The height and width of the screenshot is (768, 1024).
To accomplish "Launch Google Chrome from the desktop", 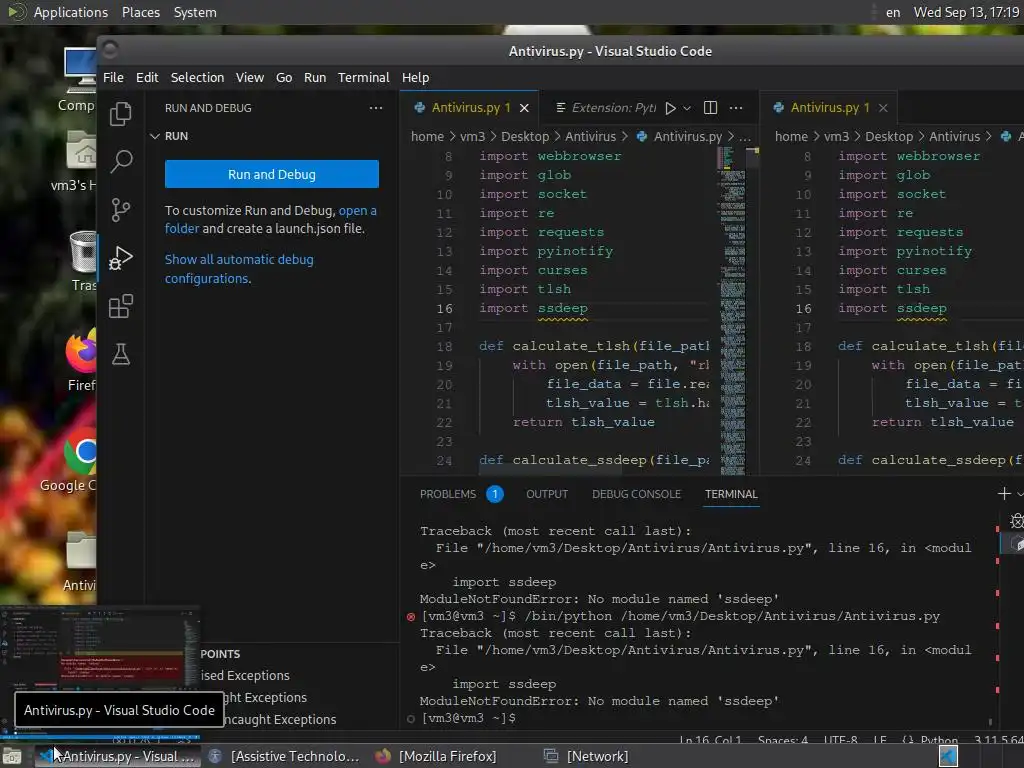I will [x=71, y=460].
